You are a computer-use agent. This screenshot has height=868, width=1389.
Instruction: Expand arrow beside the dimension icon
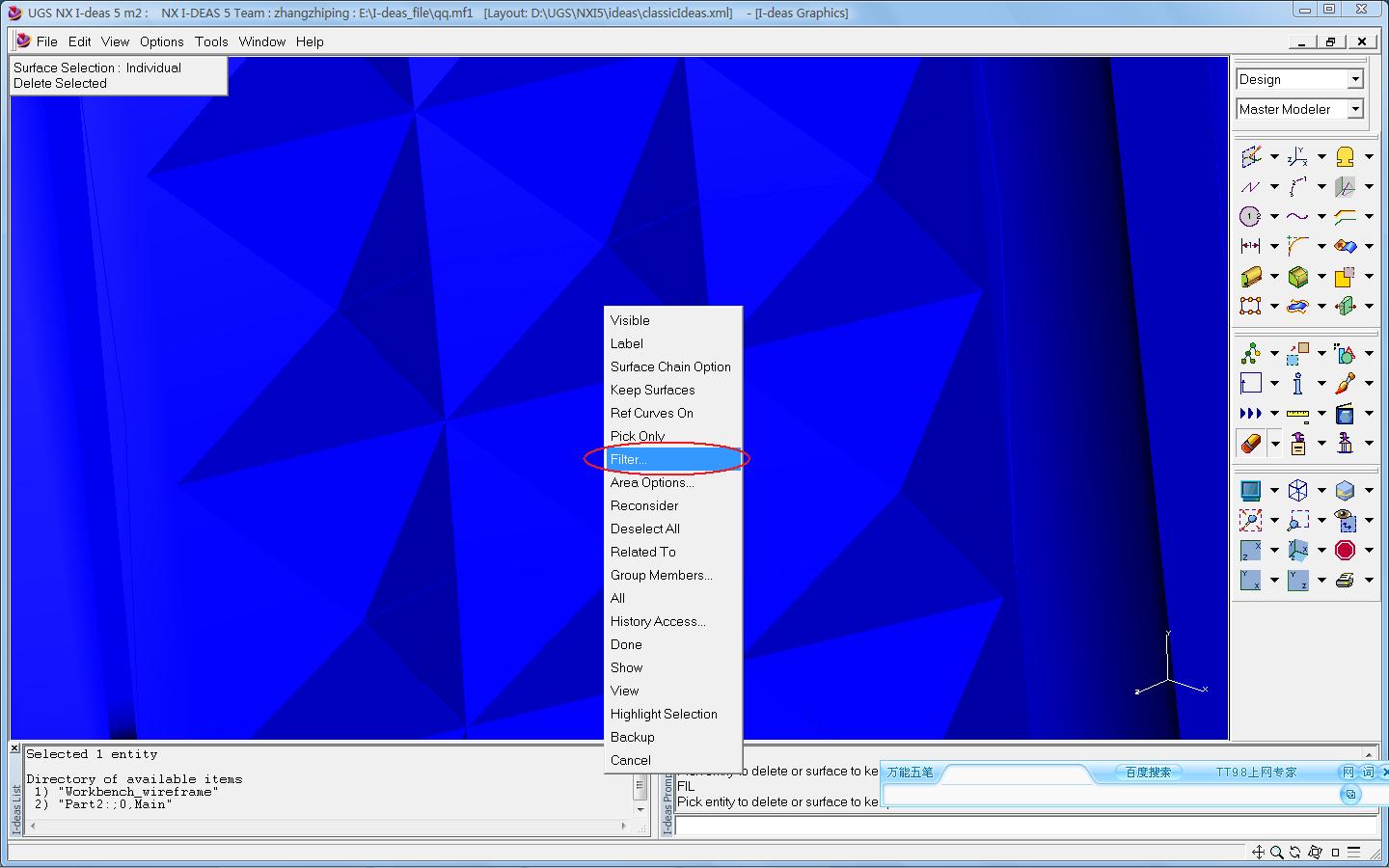pos(1274,247)
